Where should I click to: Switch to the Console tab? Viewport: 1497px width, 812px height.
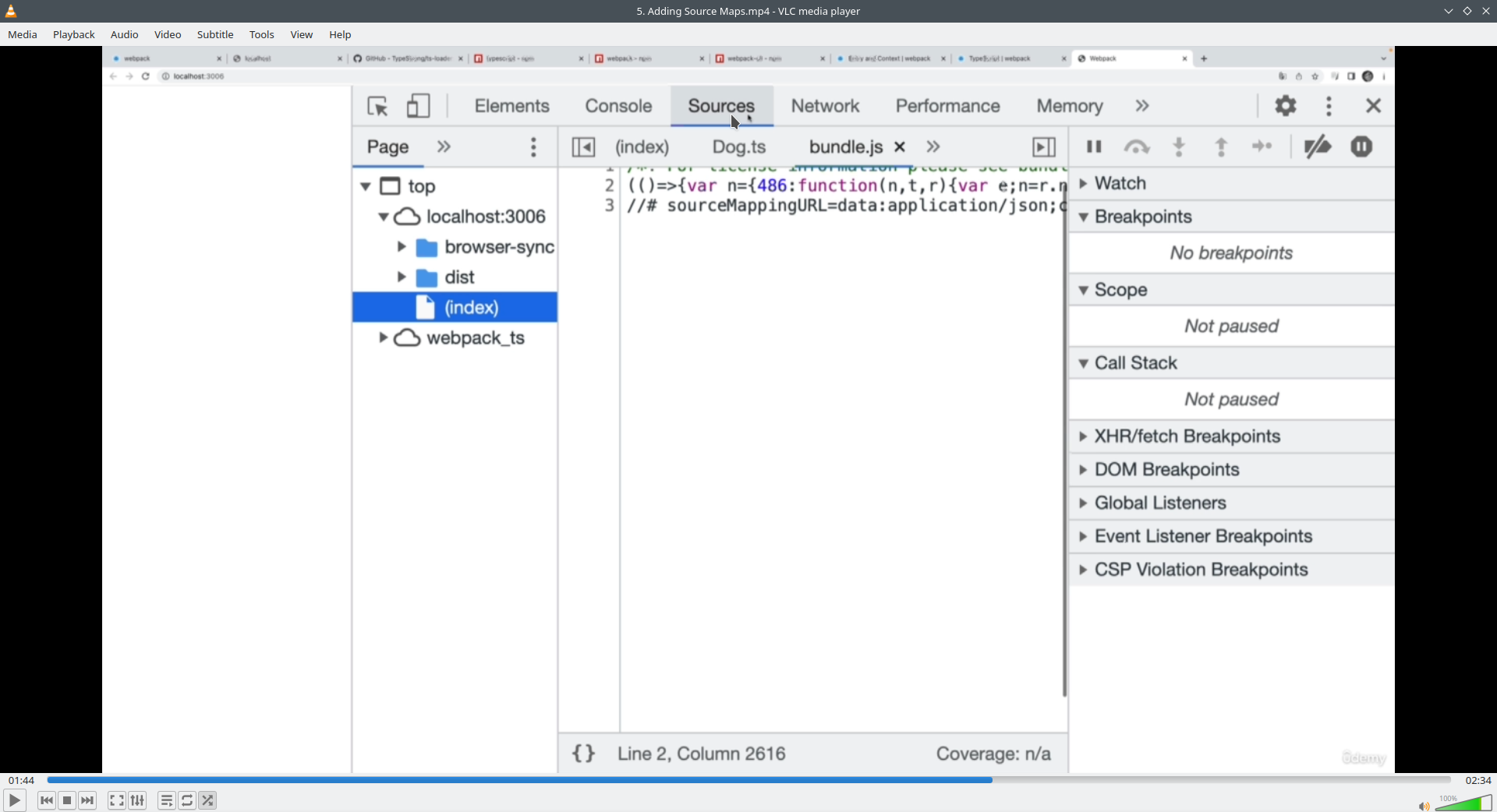click(x=618, y=106)
